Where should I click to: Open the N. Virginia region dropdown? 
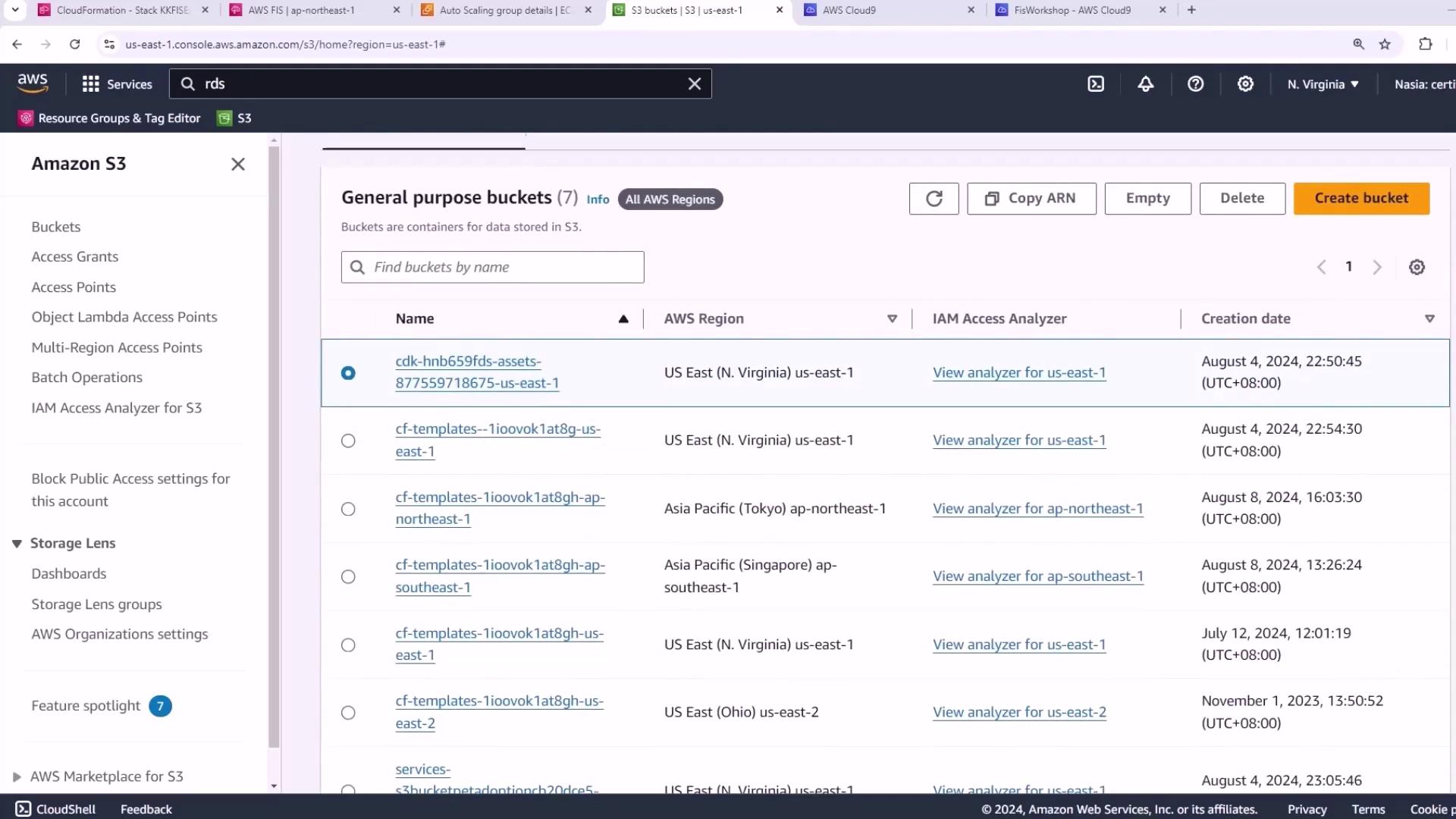[x=1323, y=84]
